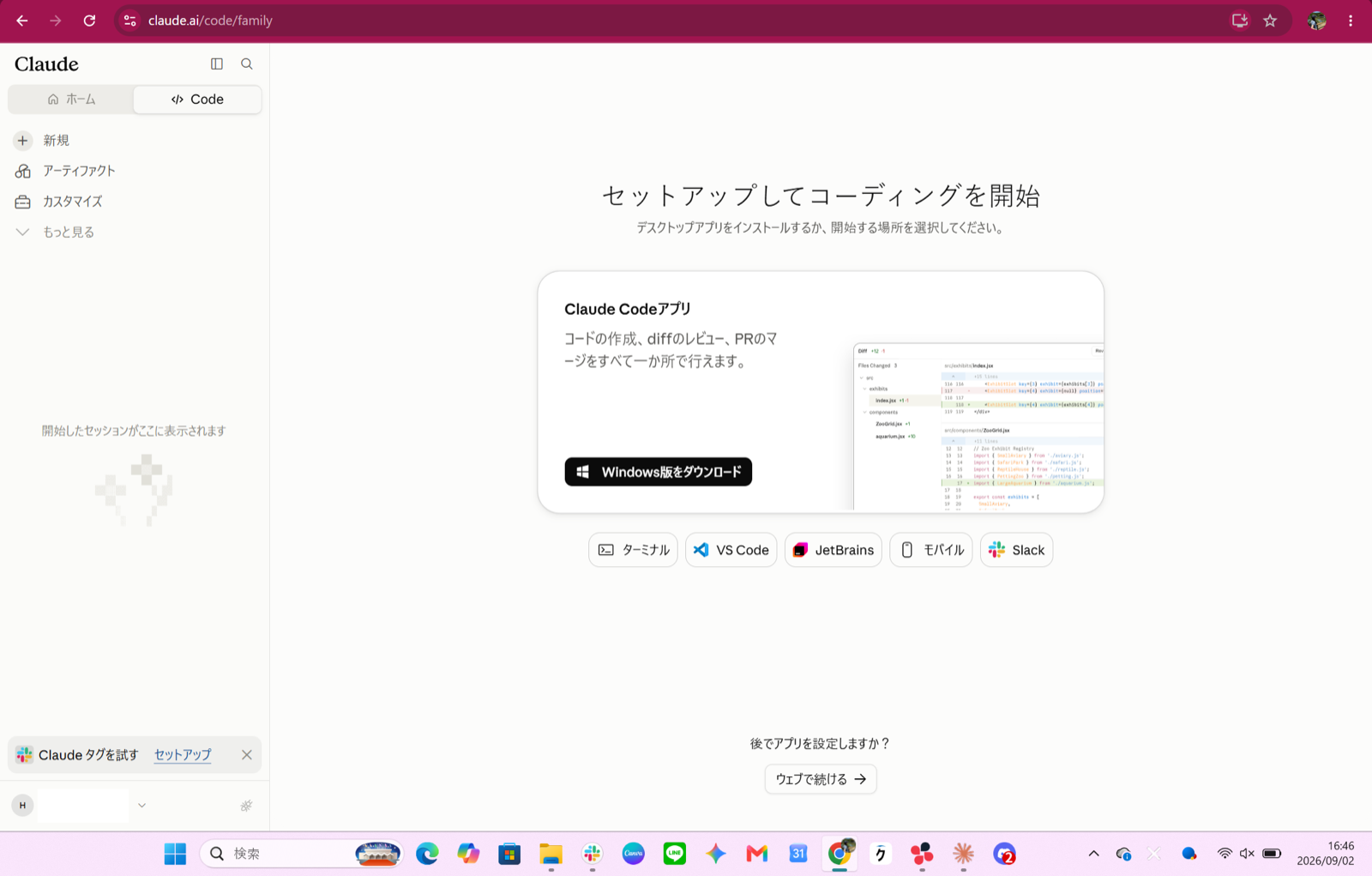Expand the account menu chevron

142,806
